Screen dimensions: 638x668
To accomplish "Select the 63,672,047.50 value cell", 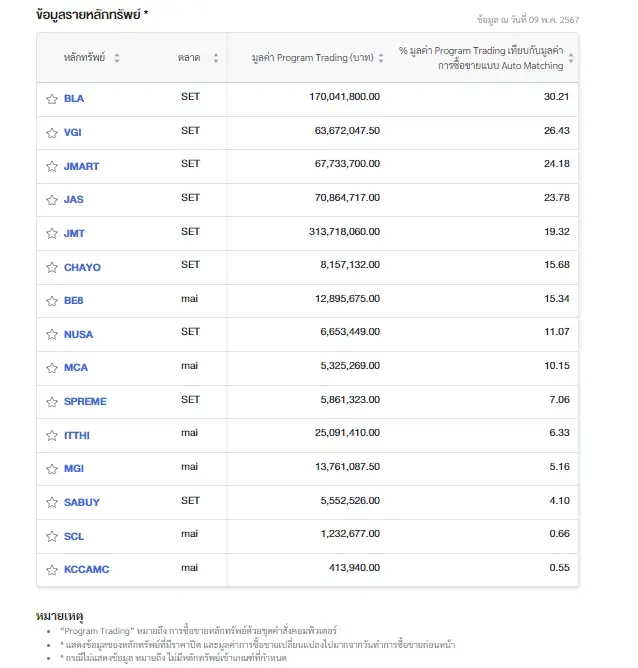I will [x=347, y=131].
